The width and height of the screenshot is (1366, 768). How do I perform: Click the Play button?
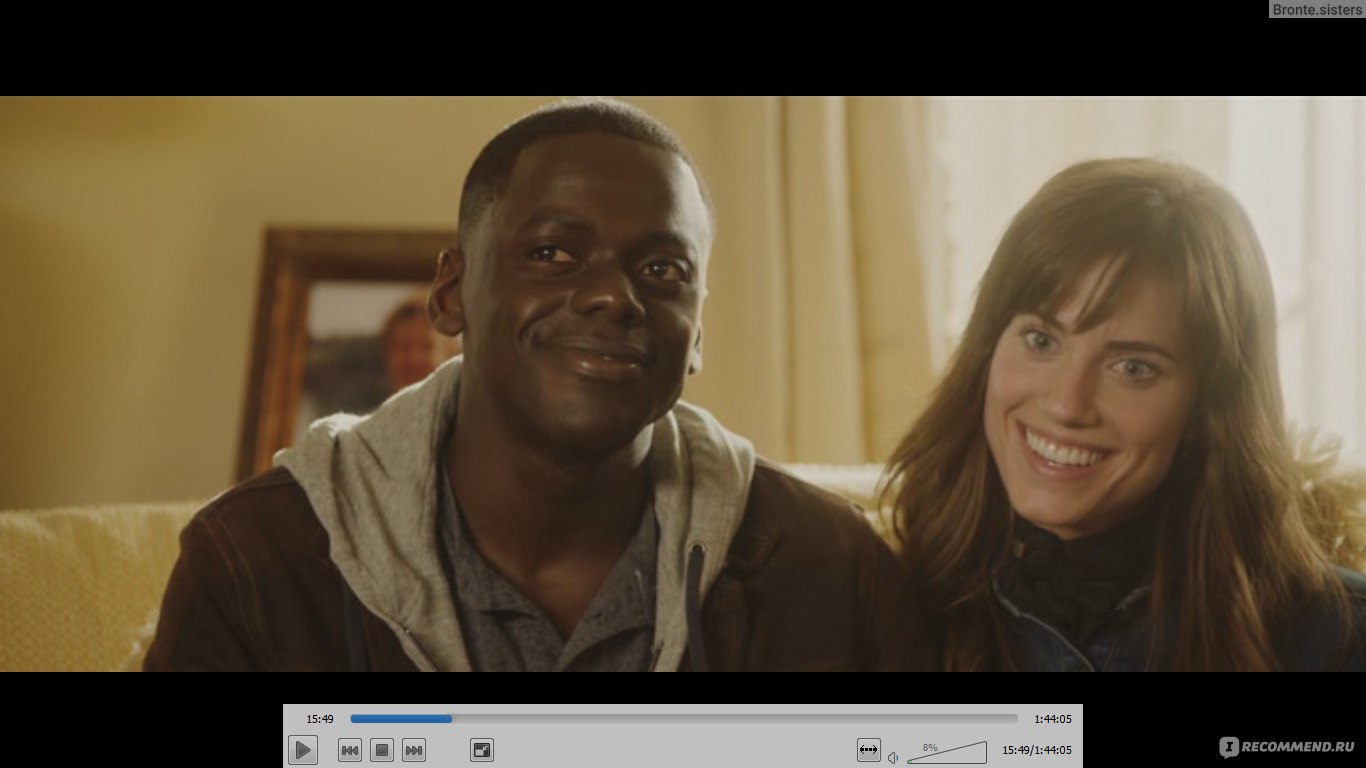[303, 750]
